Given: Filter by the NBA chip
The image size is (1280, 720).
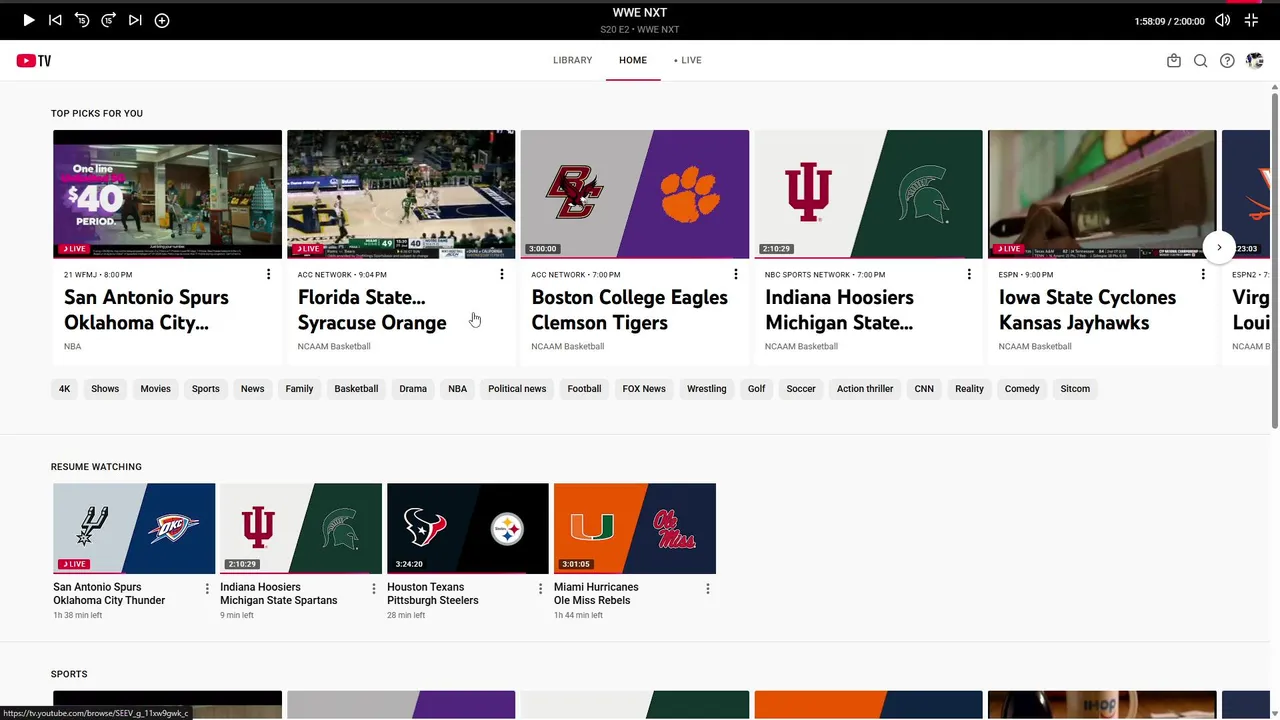Looking at the screenshot, I should 457,389.
